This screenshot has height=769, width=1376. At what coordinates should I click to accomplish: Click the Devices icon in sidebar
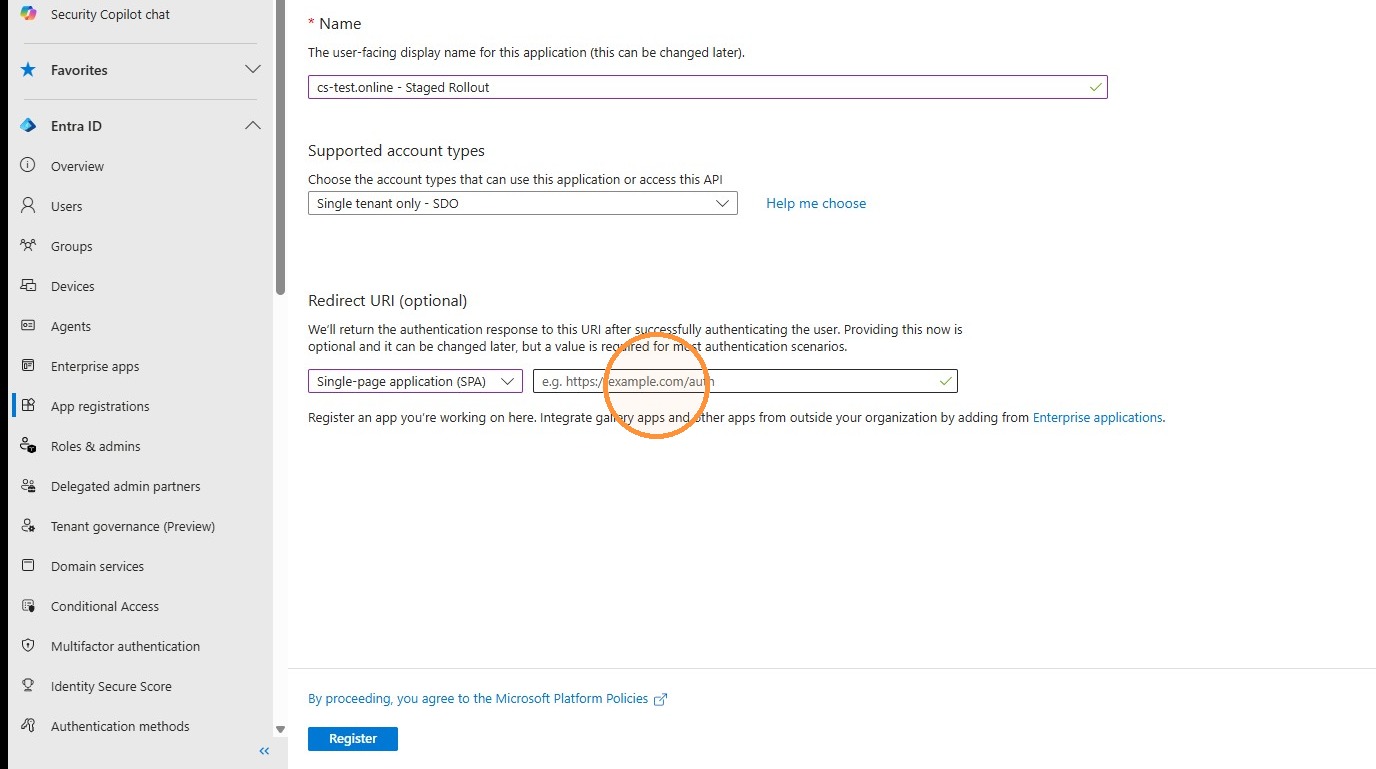28,286
